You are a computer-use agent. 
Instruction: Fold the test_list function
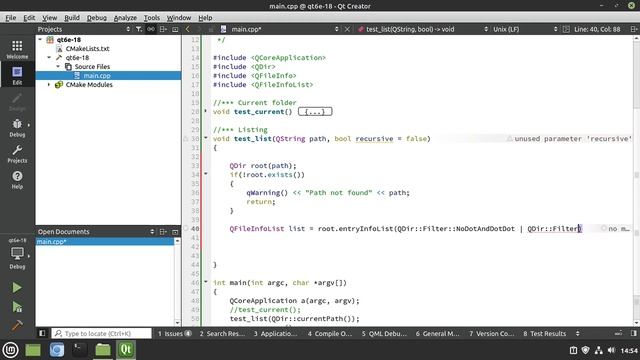206,138
